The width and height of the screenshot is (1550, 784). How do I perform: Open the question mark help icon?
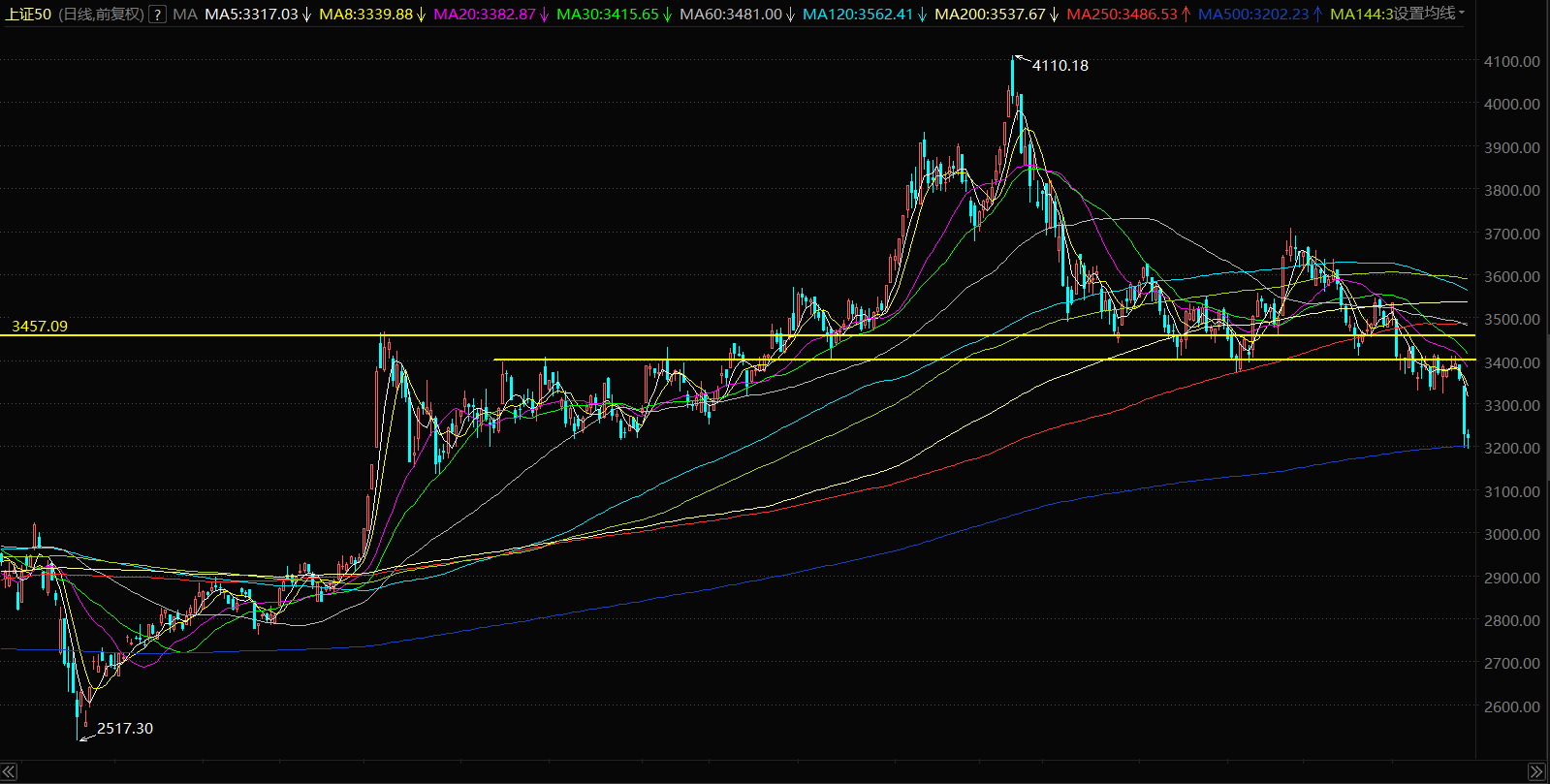point(156,15)
